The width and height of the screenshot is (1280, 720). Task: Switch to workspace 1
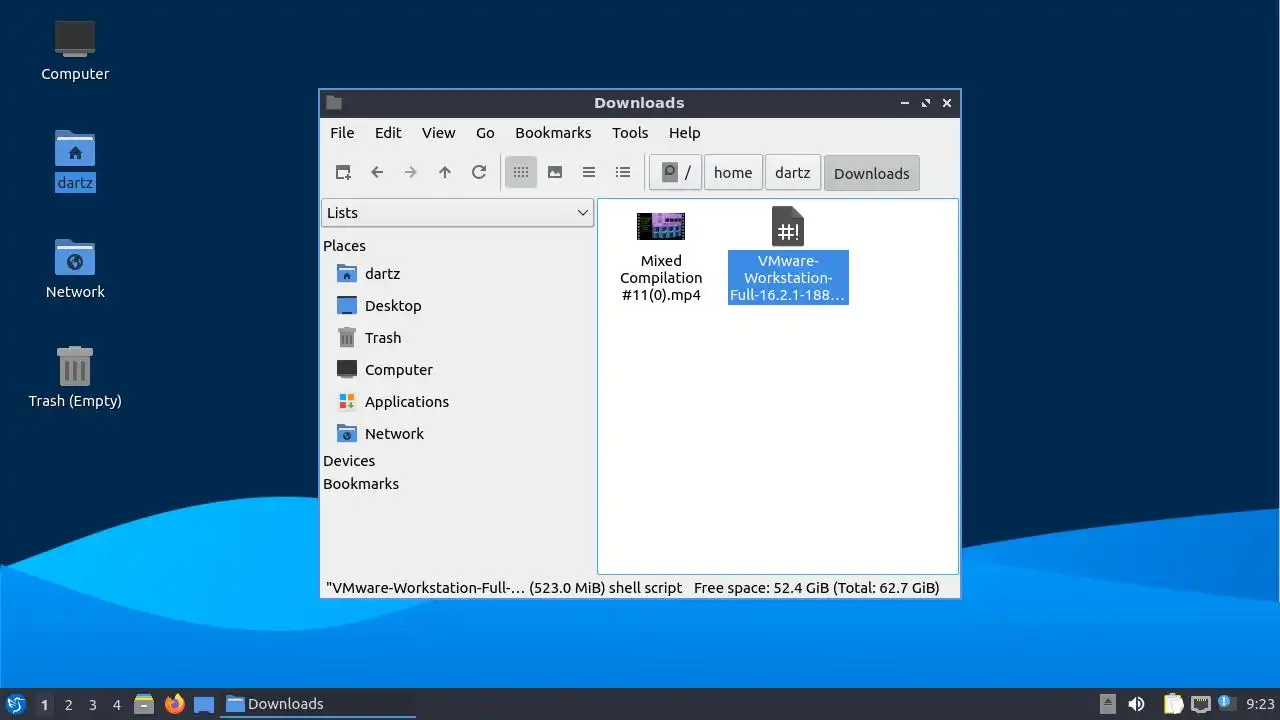[x=44, y=704]
